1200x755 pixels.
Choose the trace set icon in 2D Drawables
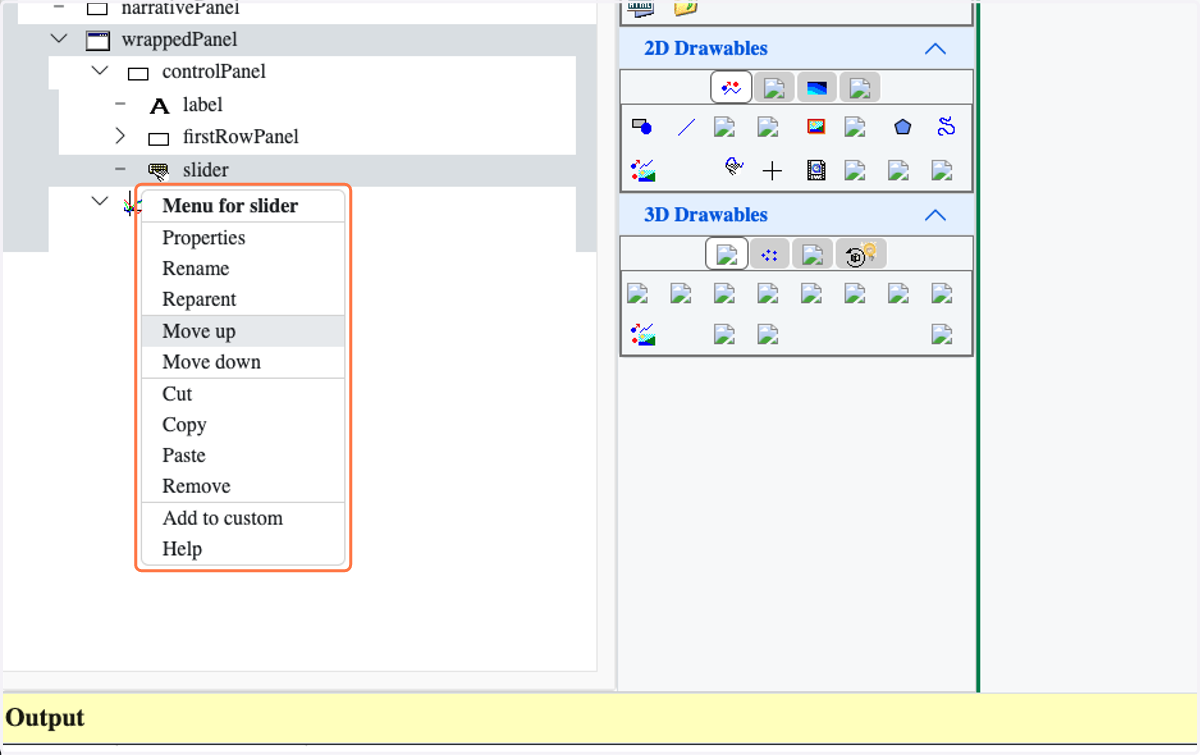(x=642, y=171)
